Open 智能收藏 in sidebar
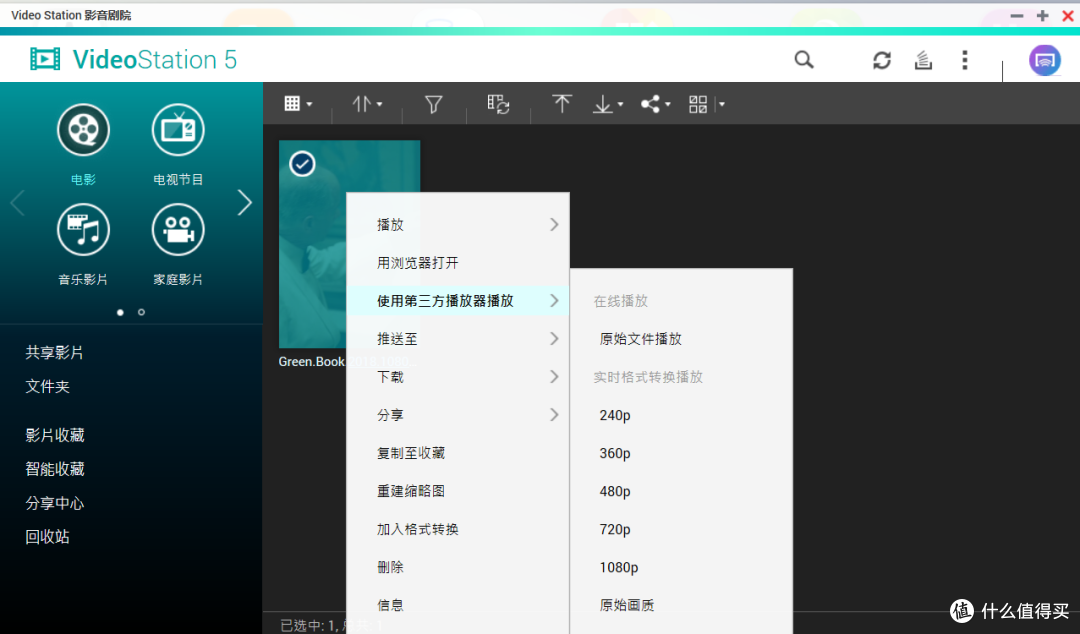Image resolution: width=1080 pixels, height=634 pixels. tap(54, 469)
